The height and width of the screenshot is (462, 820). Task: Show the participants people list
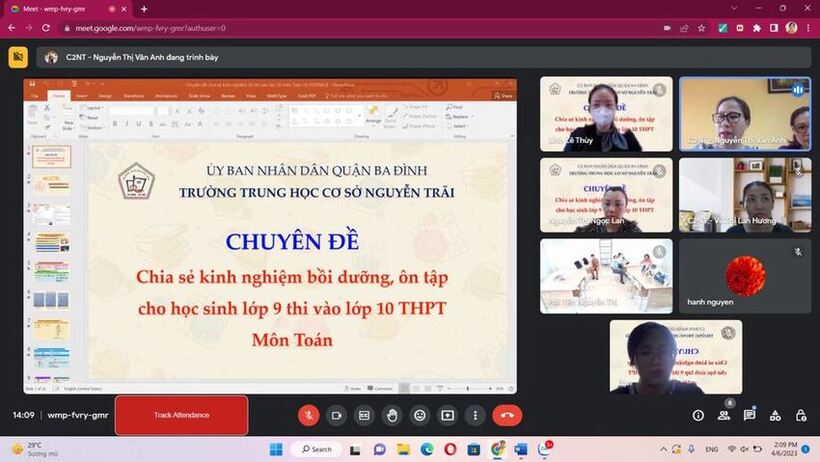(724, 415)
